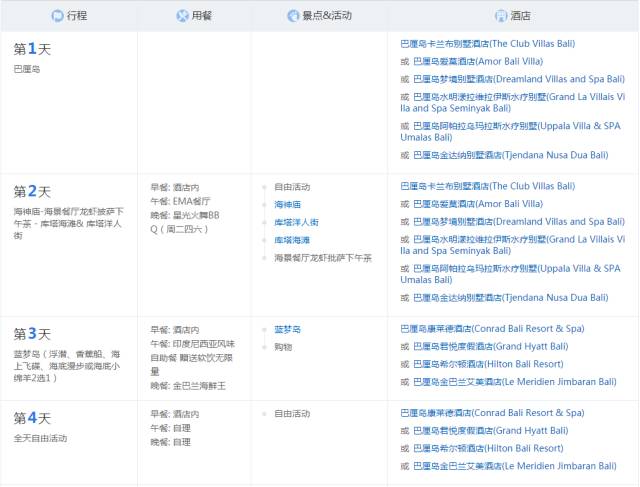
Task: Click Day 2 早餐: 酒店内 text
Action: pyautogui.click(x=175, y=187)
